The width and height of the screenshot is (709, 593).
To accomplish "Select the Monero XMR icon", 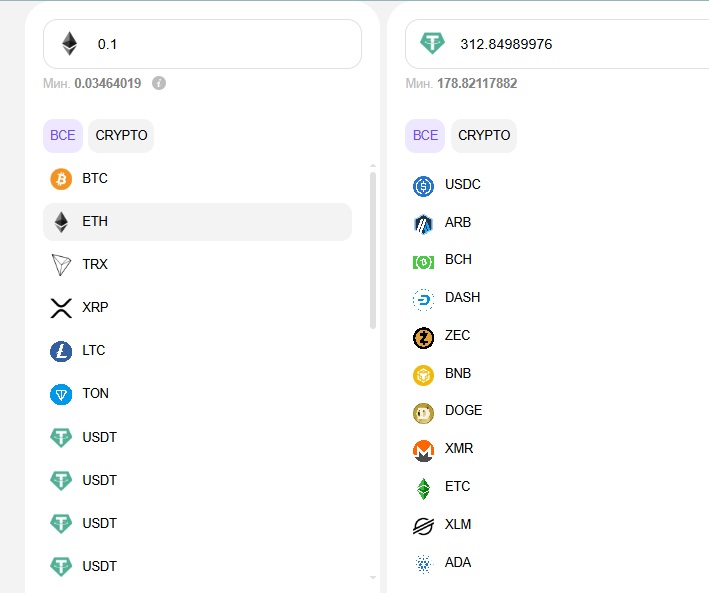I will [x=423, y=449].
